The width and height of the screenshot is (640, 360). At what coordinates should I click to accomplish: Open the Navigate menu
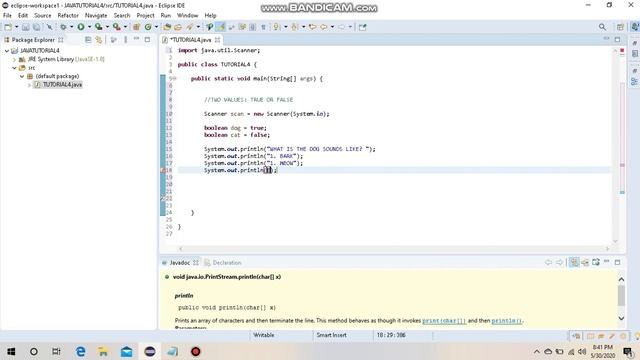click(96, 16)
